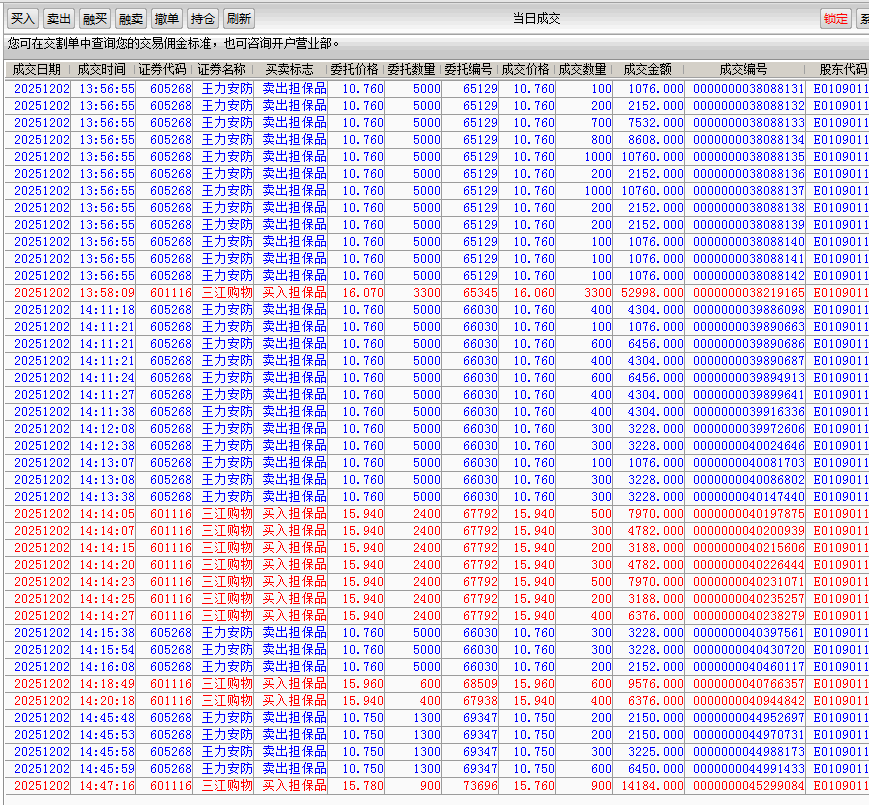
Task: Select the amount 9576.000 cell
Action: click(x=655, y=684)
